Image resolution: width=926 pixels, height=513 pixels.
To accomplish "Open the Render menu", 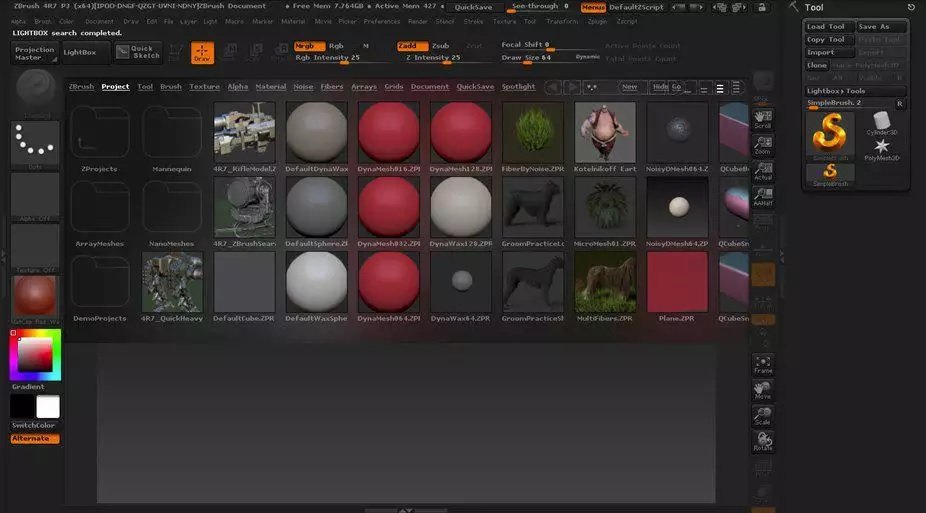I will tap(418, 21).
